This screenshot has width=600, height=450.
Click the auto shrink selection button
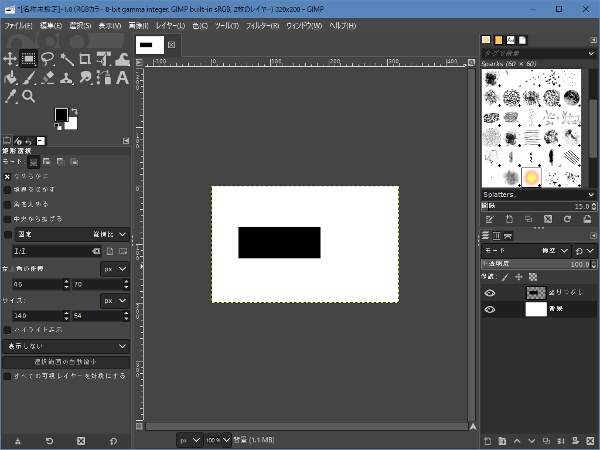(66, 361)
